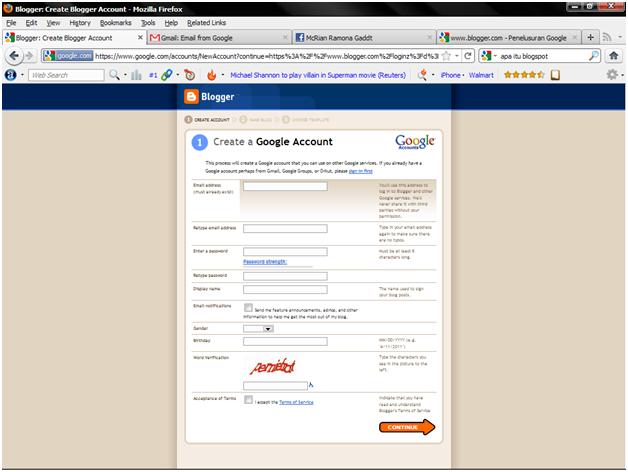Click the accessibility icon beside the captcha field
The image size is (628, 472).
point(311,385)
